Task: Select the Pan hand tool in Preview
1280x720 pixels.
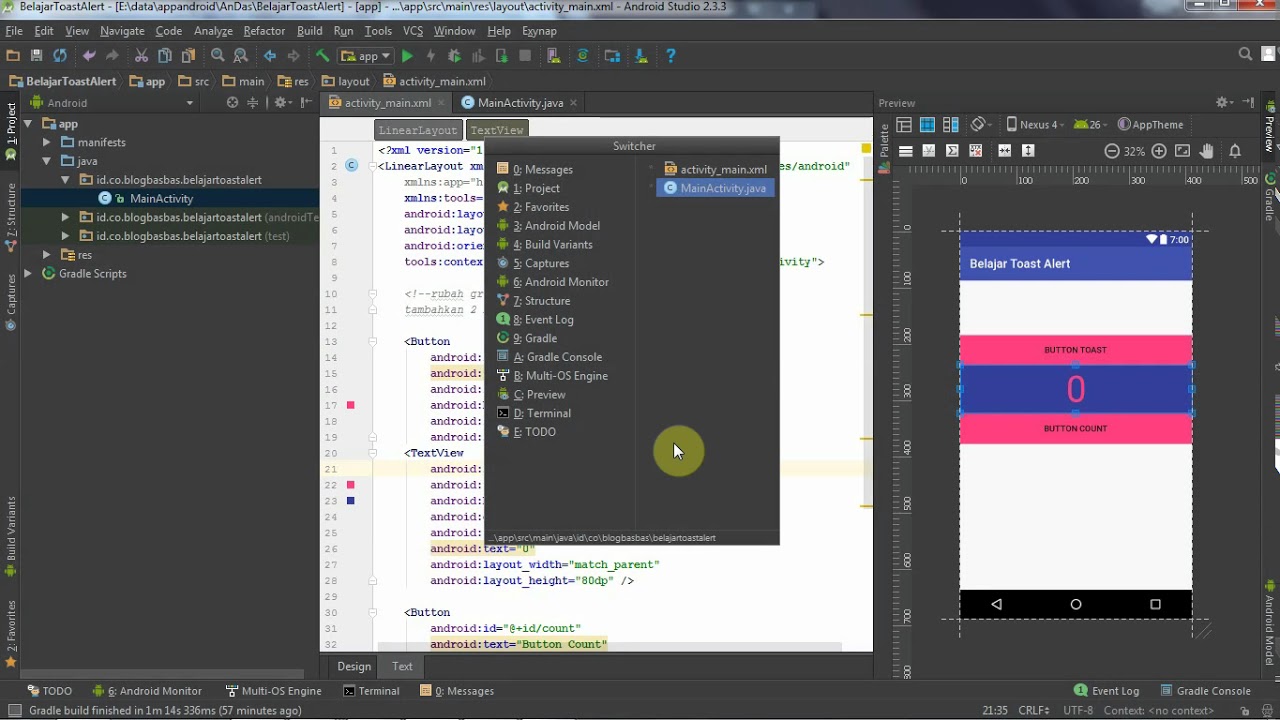Action: (x=1206, y=151)
